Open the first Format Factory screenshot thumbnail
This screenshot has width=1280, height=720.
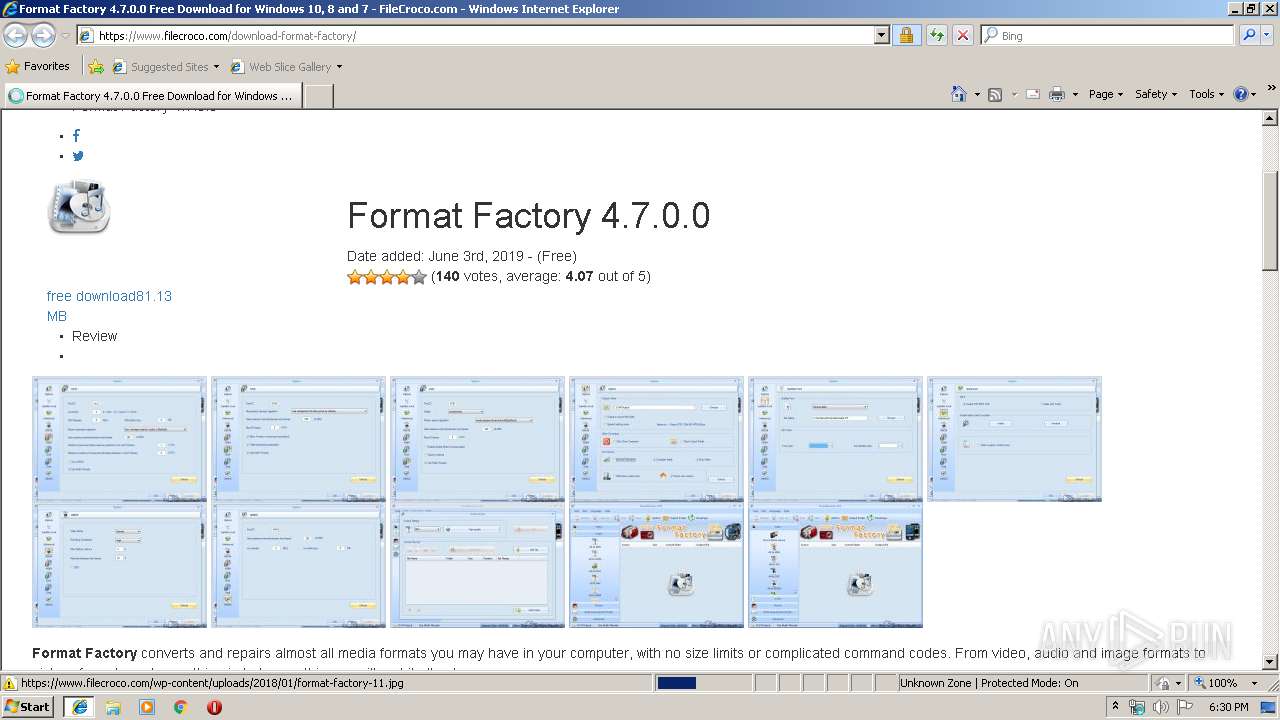tap(119, 439)
